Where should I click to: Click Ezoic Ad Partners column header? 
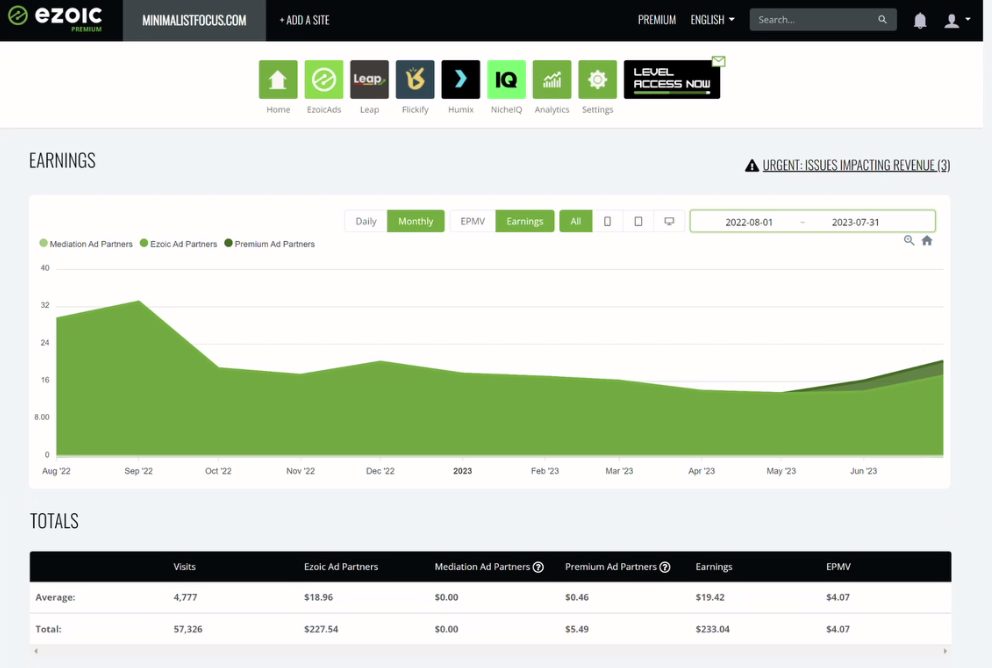click(x=341, y=567)
